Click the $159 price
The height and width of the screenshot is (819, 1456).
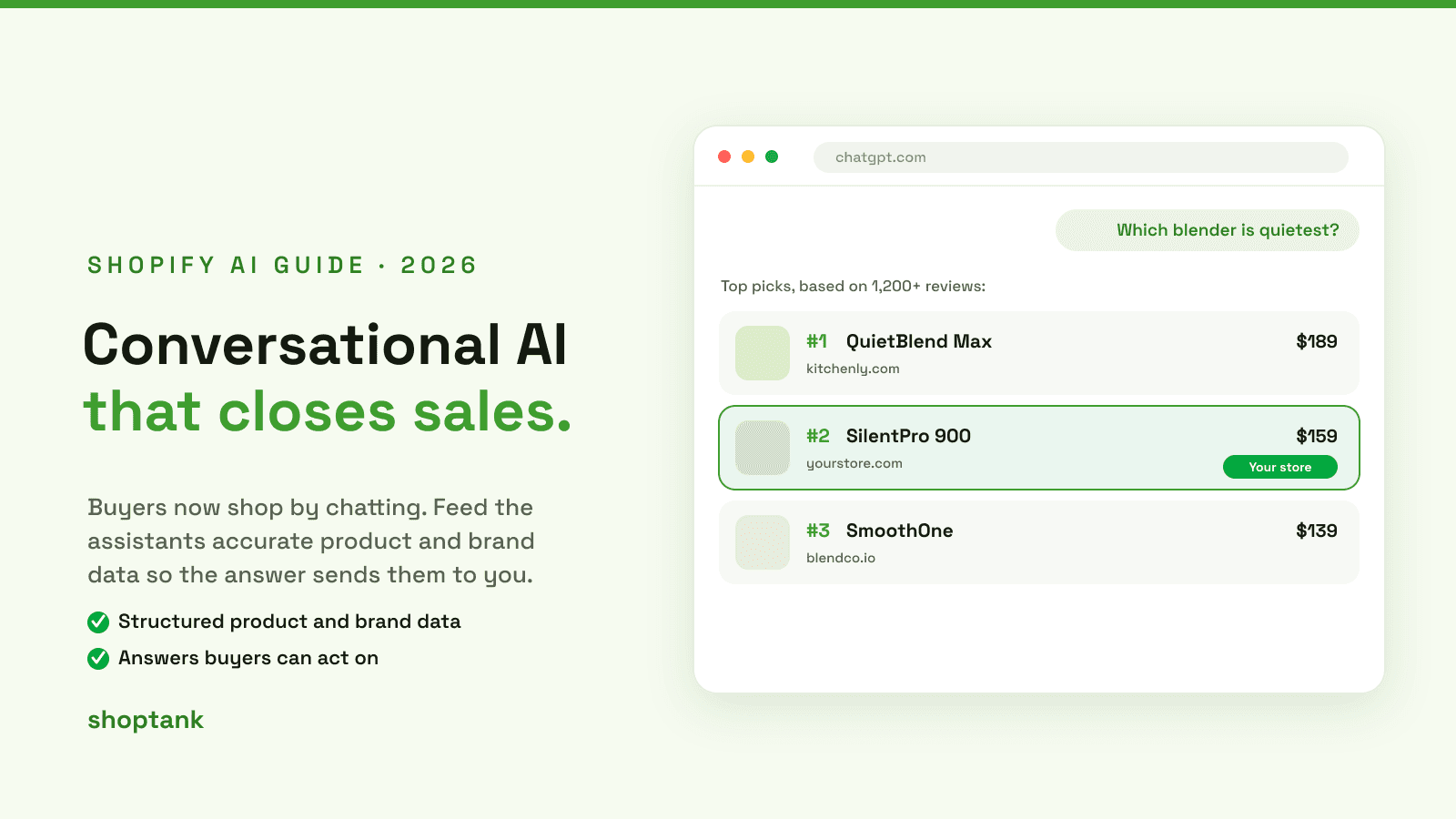coord(1317,436)
